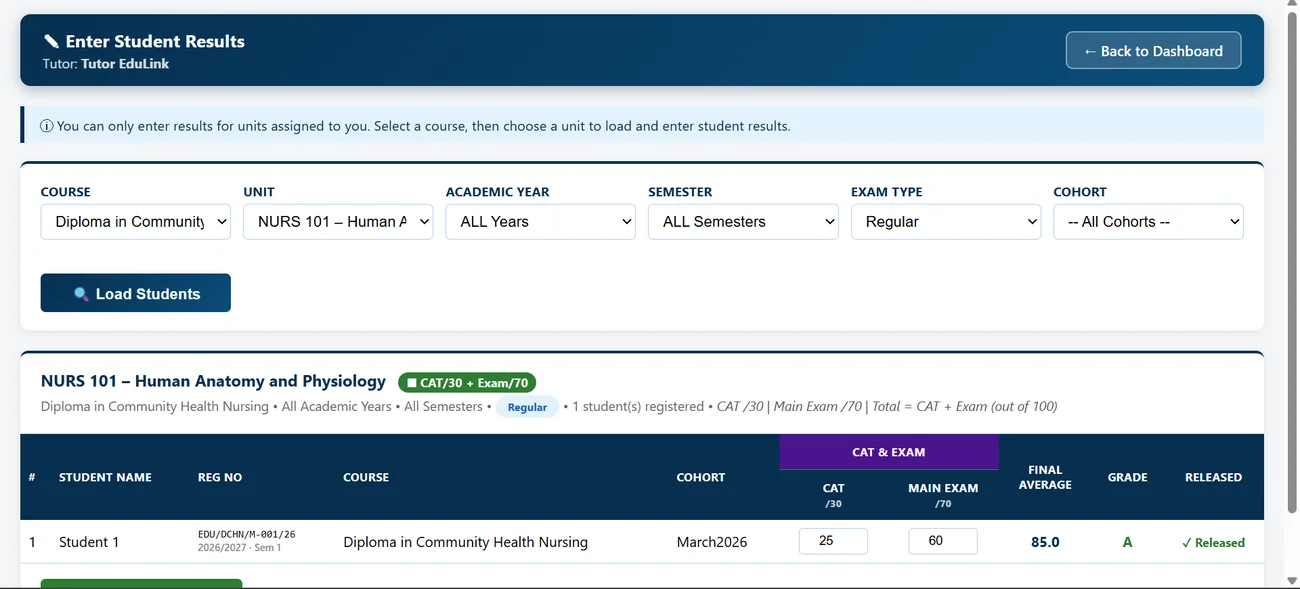Click Diploma in Community Health Nursing row cell
Screen dimensions: 1300x589
465,542
